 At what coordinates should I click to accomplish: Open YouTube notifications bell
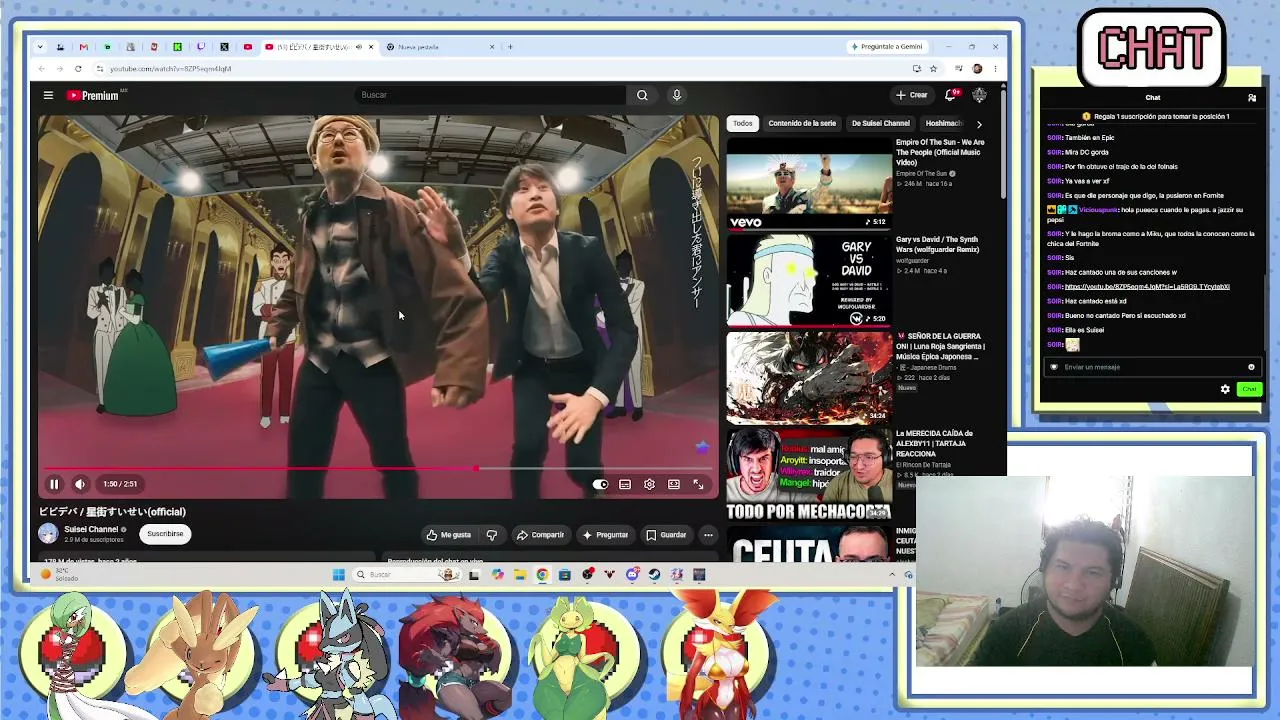tap(950, 95)
